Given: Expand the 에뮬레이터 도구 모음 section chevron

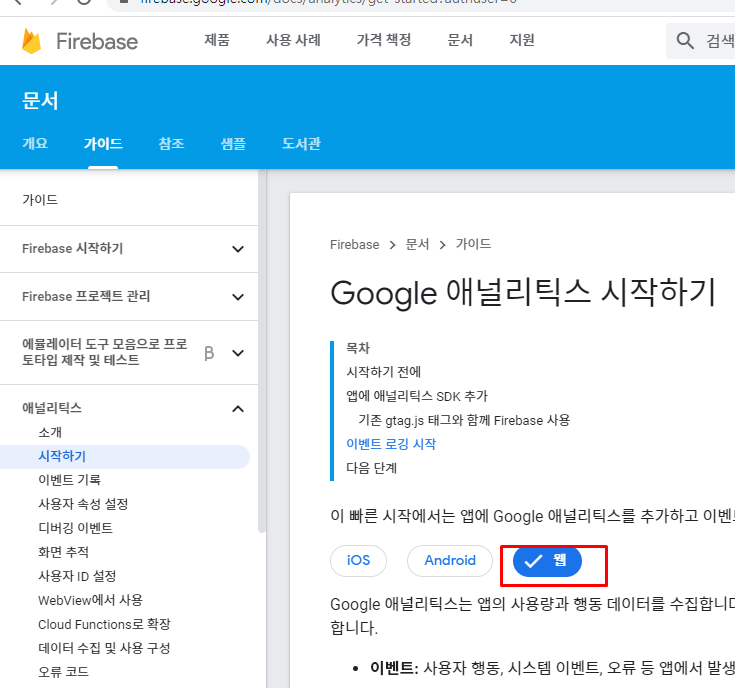Looking at the screenshot, I should pyautogui.click(x=238, y=353).
